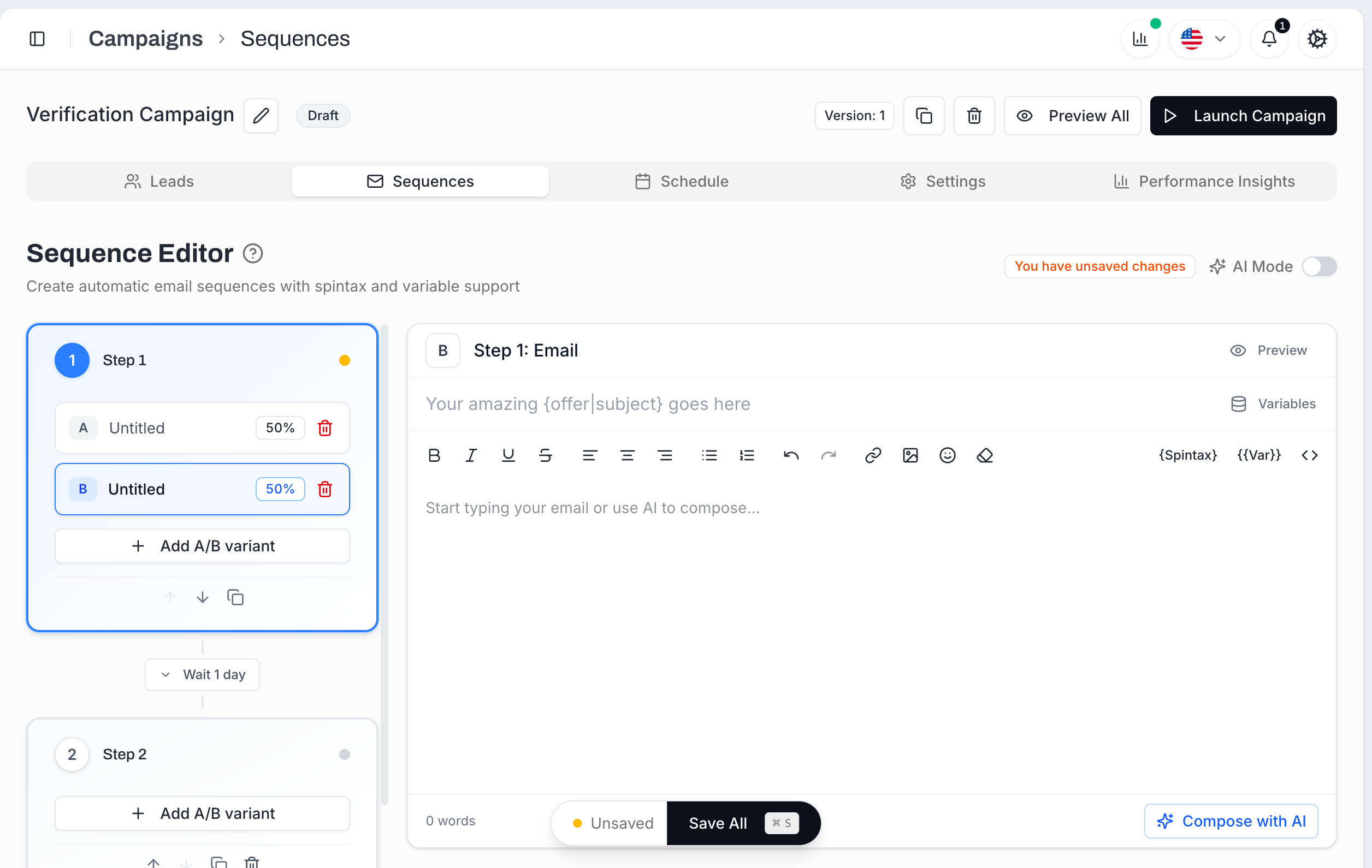Insert bulleted list
Image resolution: width=1372 pixels, height=868 pixels.
[709, 455]
